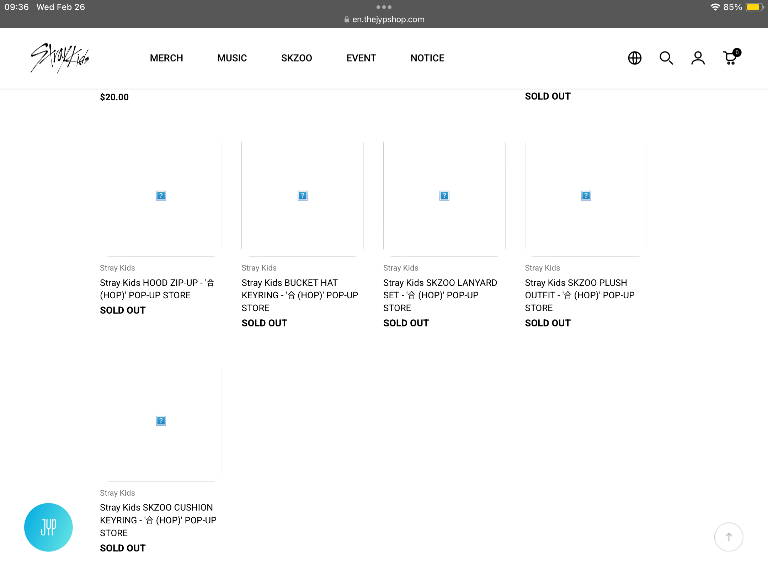The image size is (768, 576).
Task: Open the SKZOO PLUSH OUTFIT product link
Action: click(x=579, y=295)
